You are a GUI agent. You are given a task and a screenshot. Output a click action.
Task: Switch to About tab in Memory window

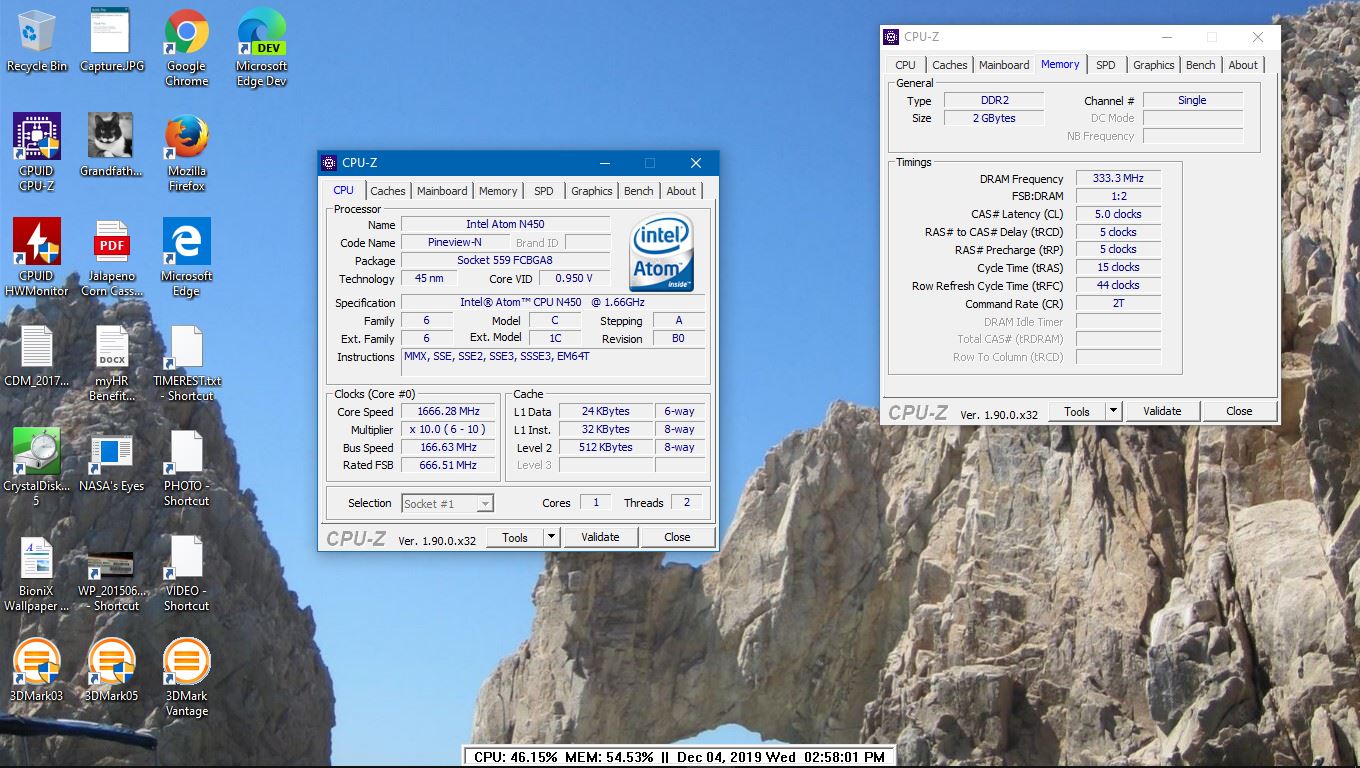tap(1243, 65)
